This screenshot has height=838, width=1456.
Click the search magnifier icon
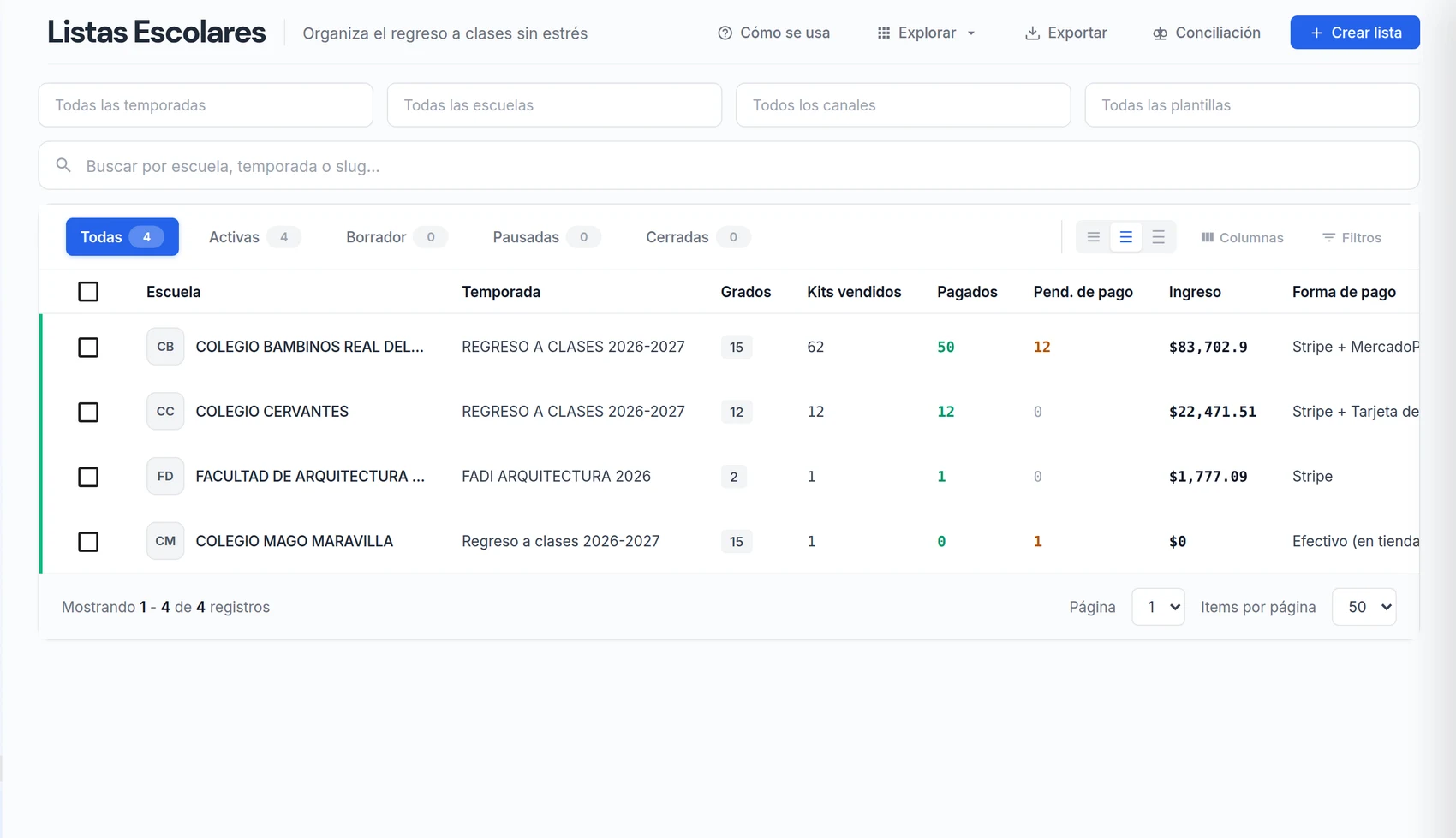pos(63,165)
